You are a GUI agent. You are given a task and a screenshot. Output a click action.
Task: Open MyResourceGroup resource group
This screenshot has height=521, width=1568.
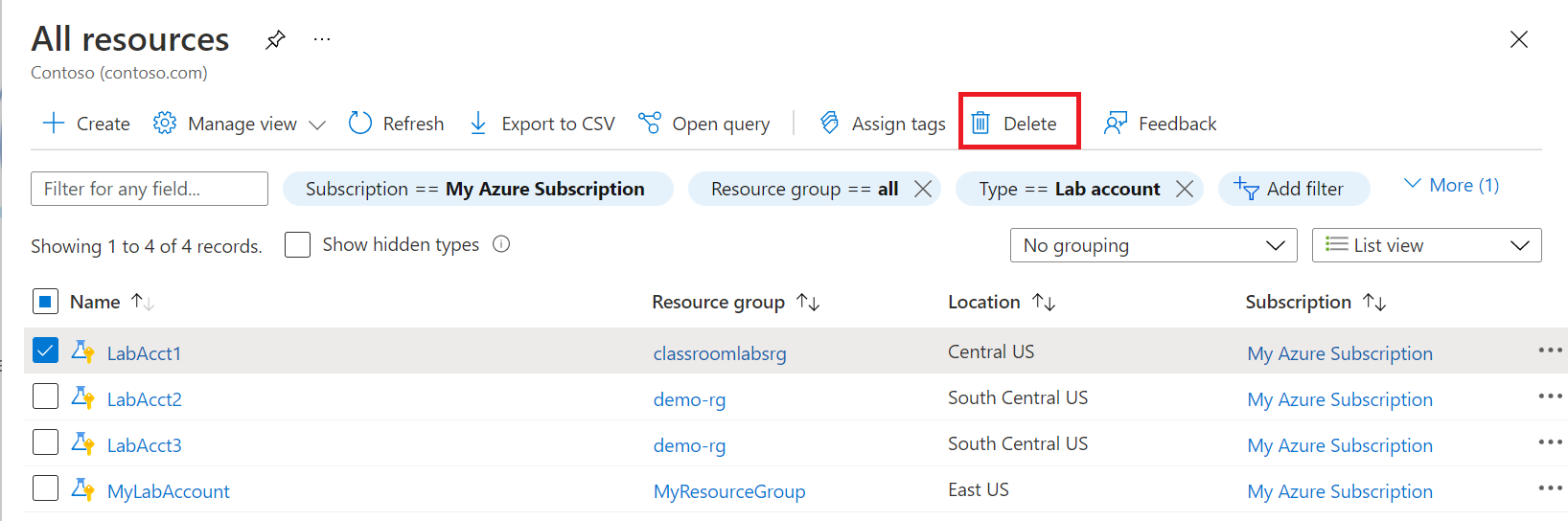pos(729,491)
